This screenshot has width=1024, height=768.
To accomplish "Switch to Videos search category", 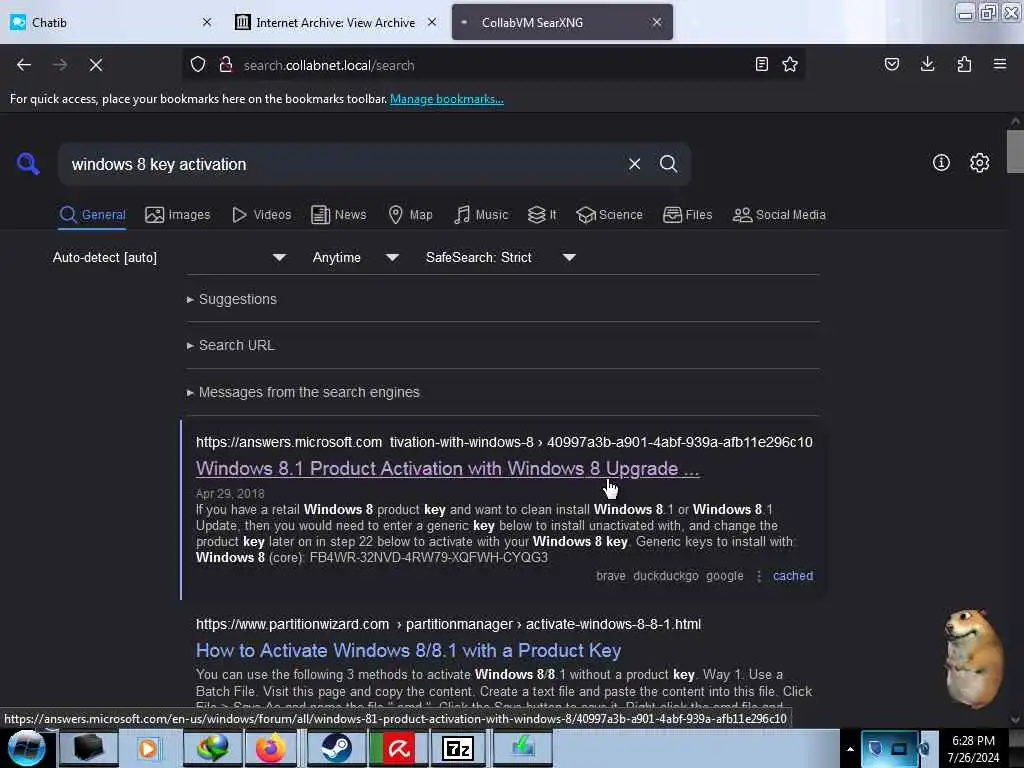I will point(261,215).
